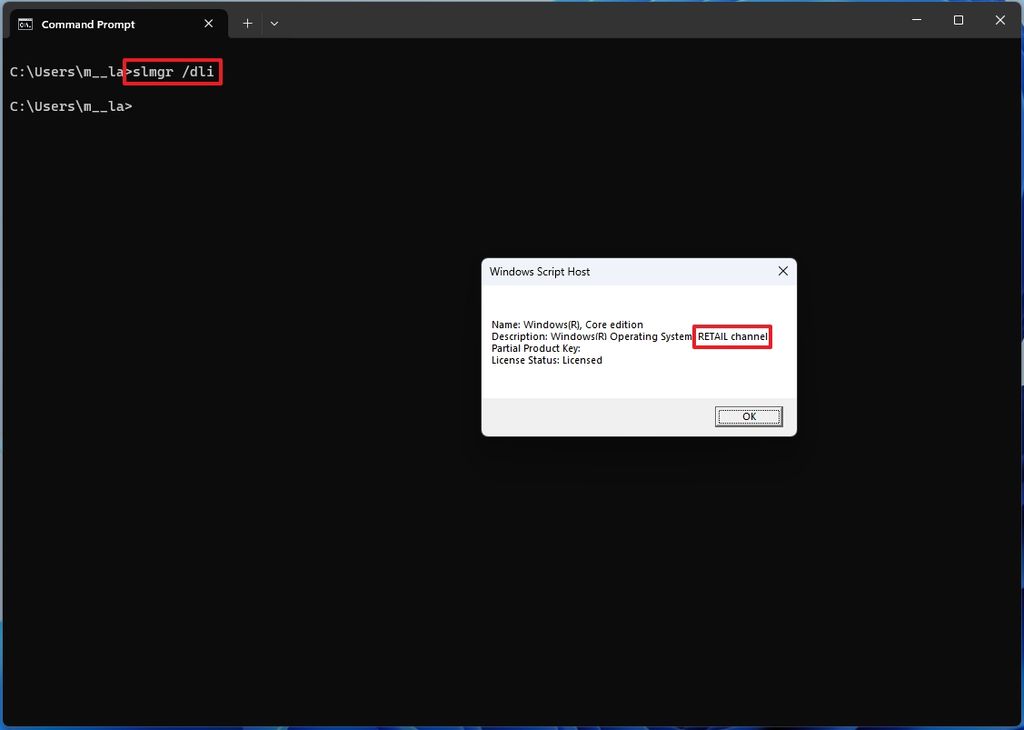
Task: Expand the new tab profiles dropdown chevron
Action: (274, 24)
